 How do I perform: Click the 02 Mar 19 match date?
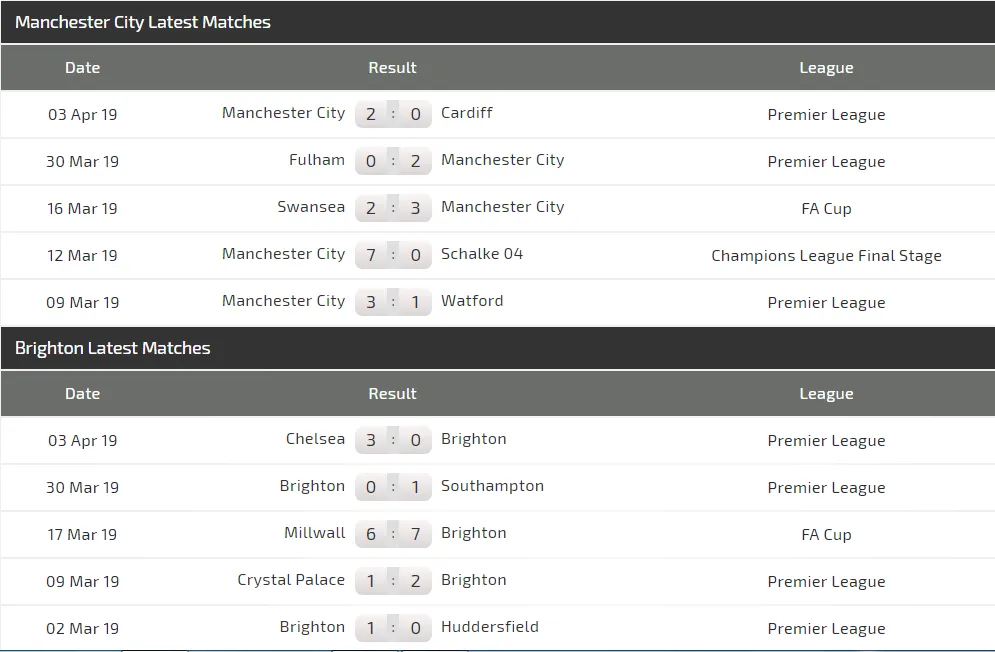click(83, 628)
